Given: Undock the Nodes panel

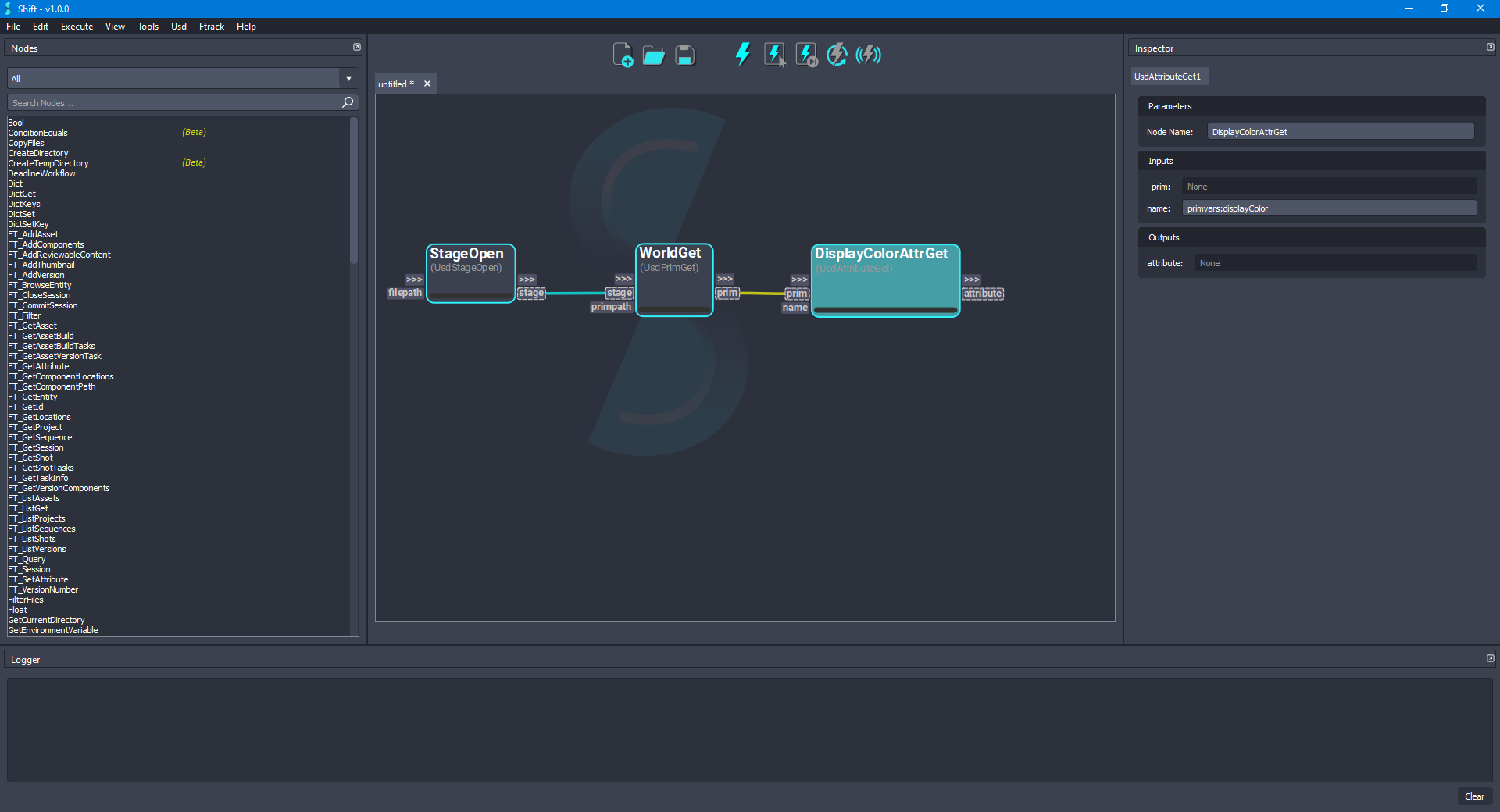Looking at the screenshot, I should click(357, 47).
